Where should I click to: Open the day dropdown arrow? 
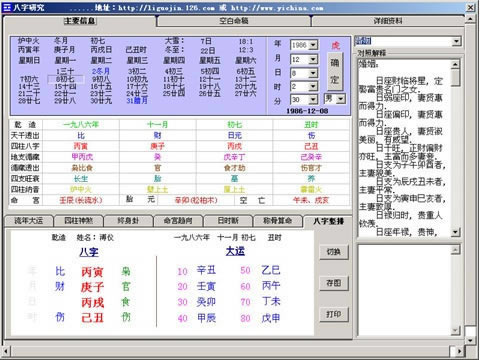pyautogui.click(x=313, y=73)
